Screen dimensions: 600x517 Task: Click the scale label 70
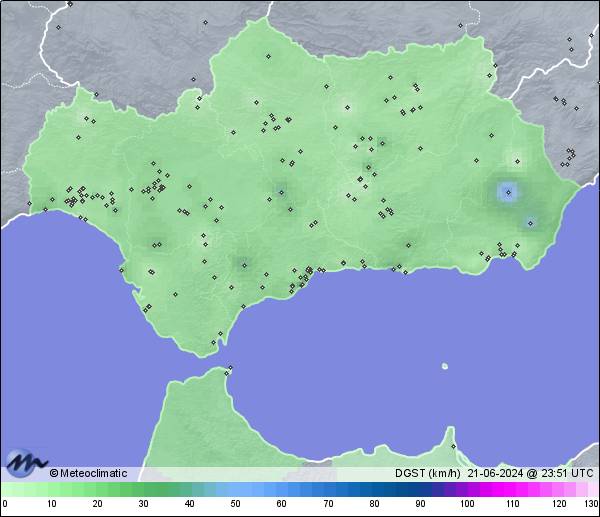328,504
